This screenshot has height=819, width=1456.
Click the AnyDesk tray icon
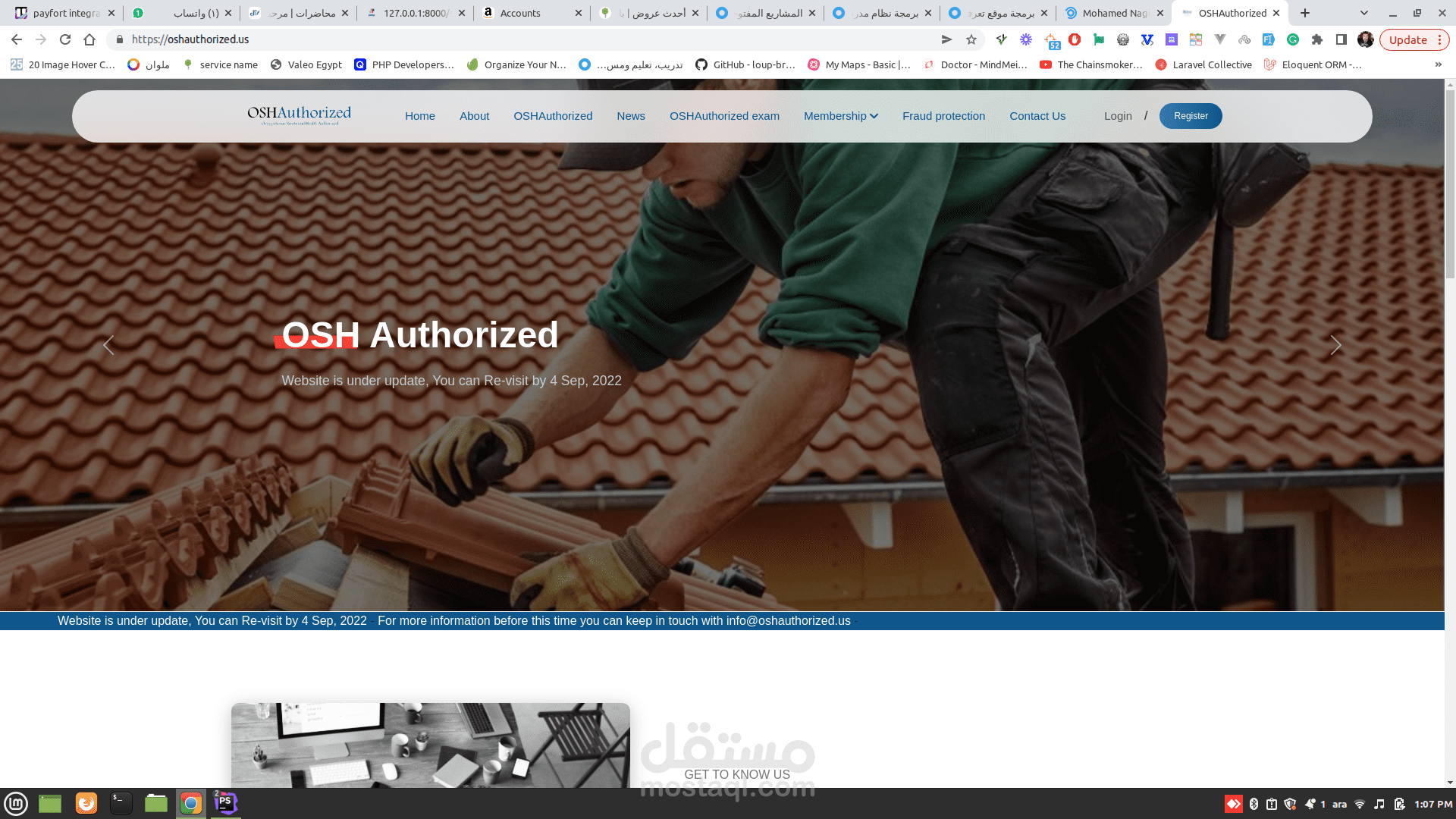1234,804
